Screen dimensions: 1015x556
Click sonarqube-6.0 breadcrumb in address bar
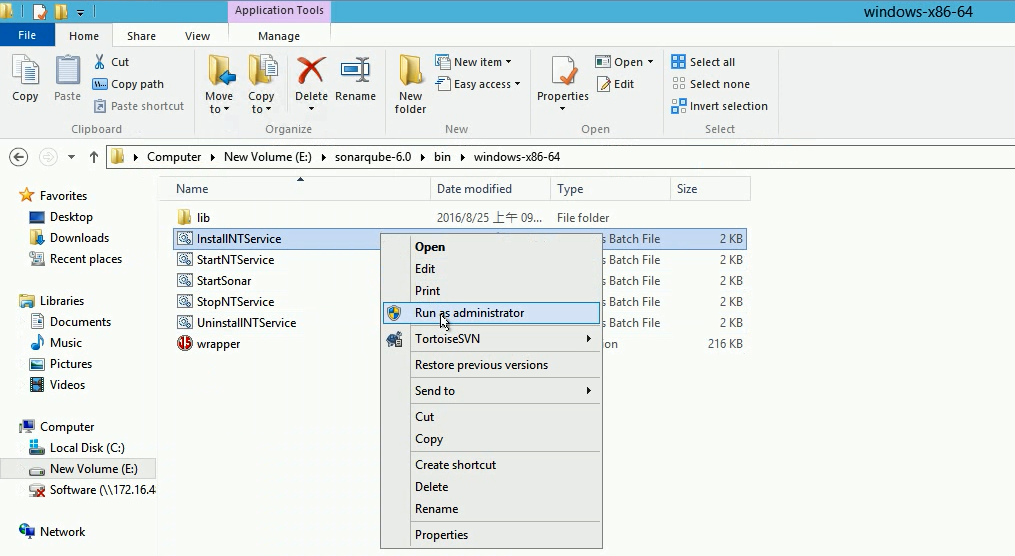[373, 157]
